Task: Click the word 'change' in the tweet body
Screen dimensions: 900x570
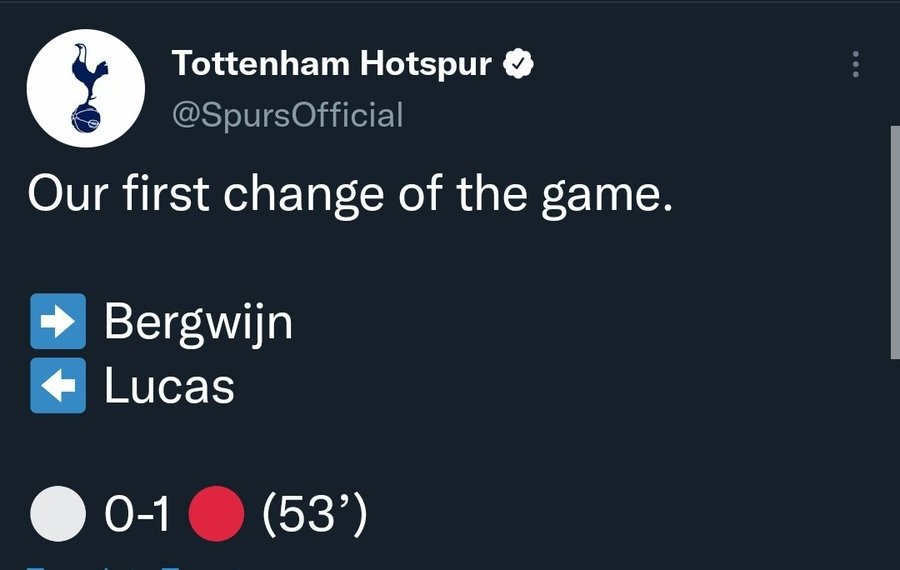Action: 303,196
